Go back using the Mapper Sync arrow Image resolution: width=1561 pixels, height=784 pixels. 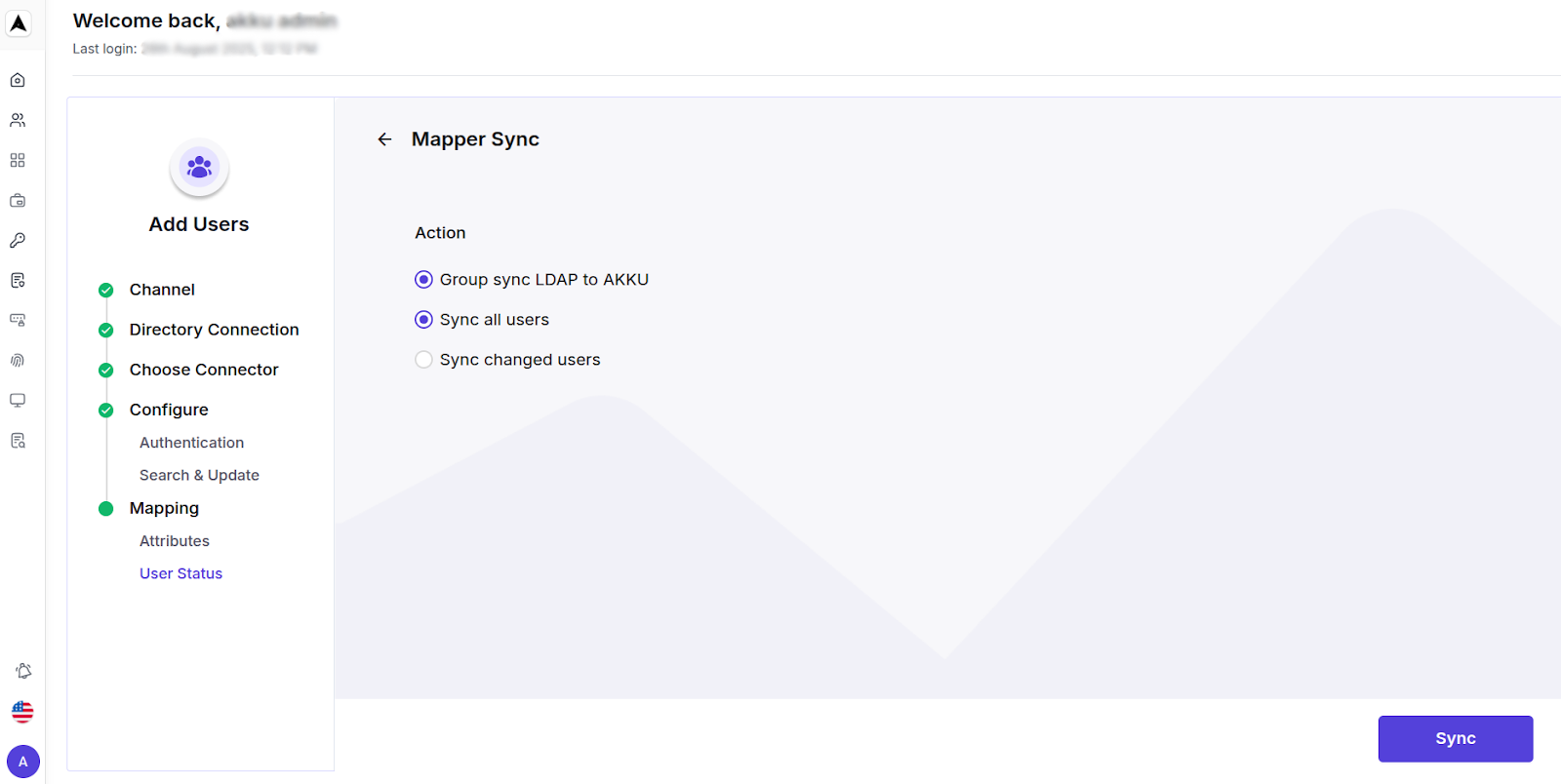click(384, 139)
